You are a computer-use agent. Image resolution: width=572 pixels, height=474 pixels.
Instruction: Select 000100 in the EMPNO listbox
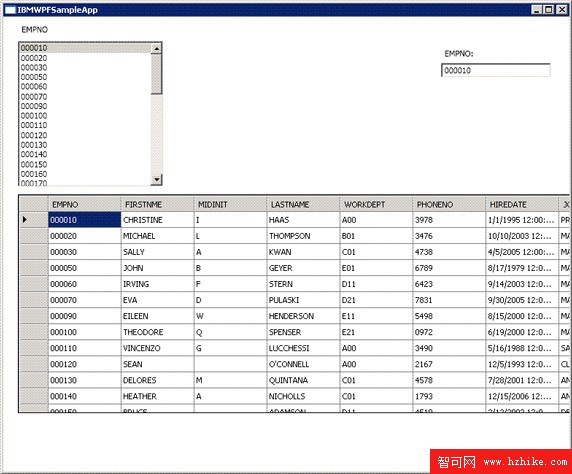coord(85,116)
